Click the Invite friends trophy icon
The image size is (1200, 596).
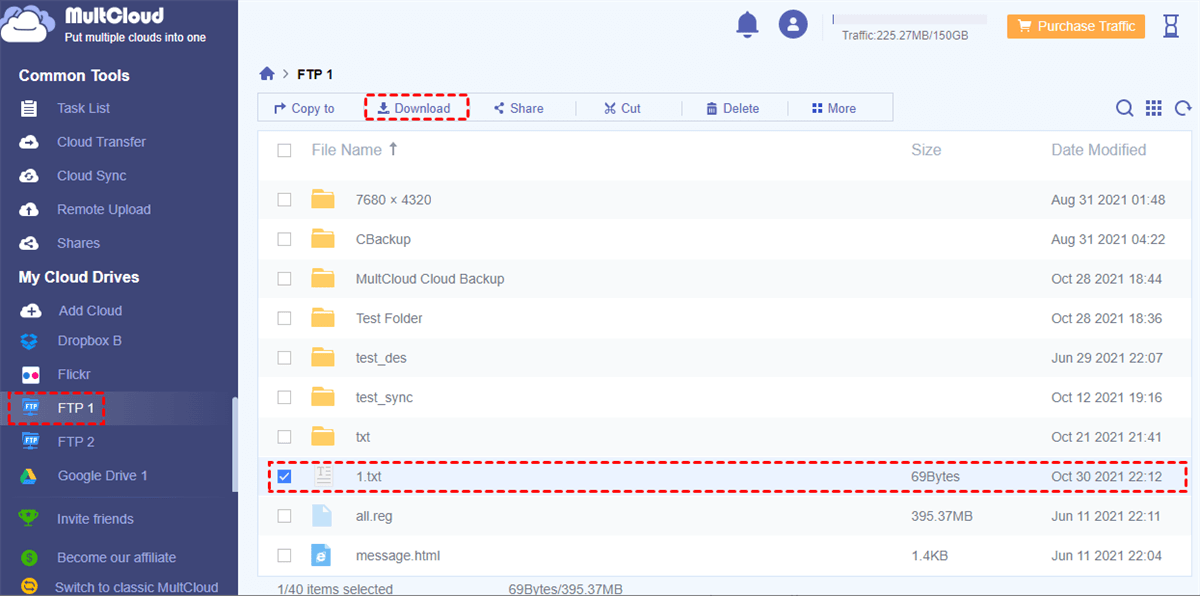tap(29, 518)
